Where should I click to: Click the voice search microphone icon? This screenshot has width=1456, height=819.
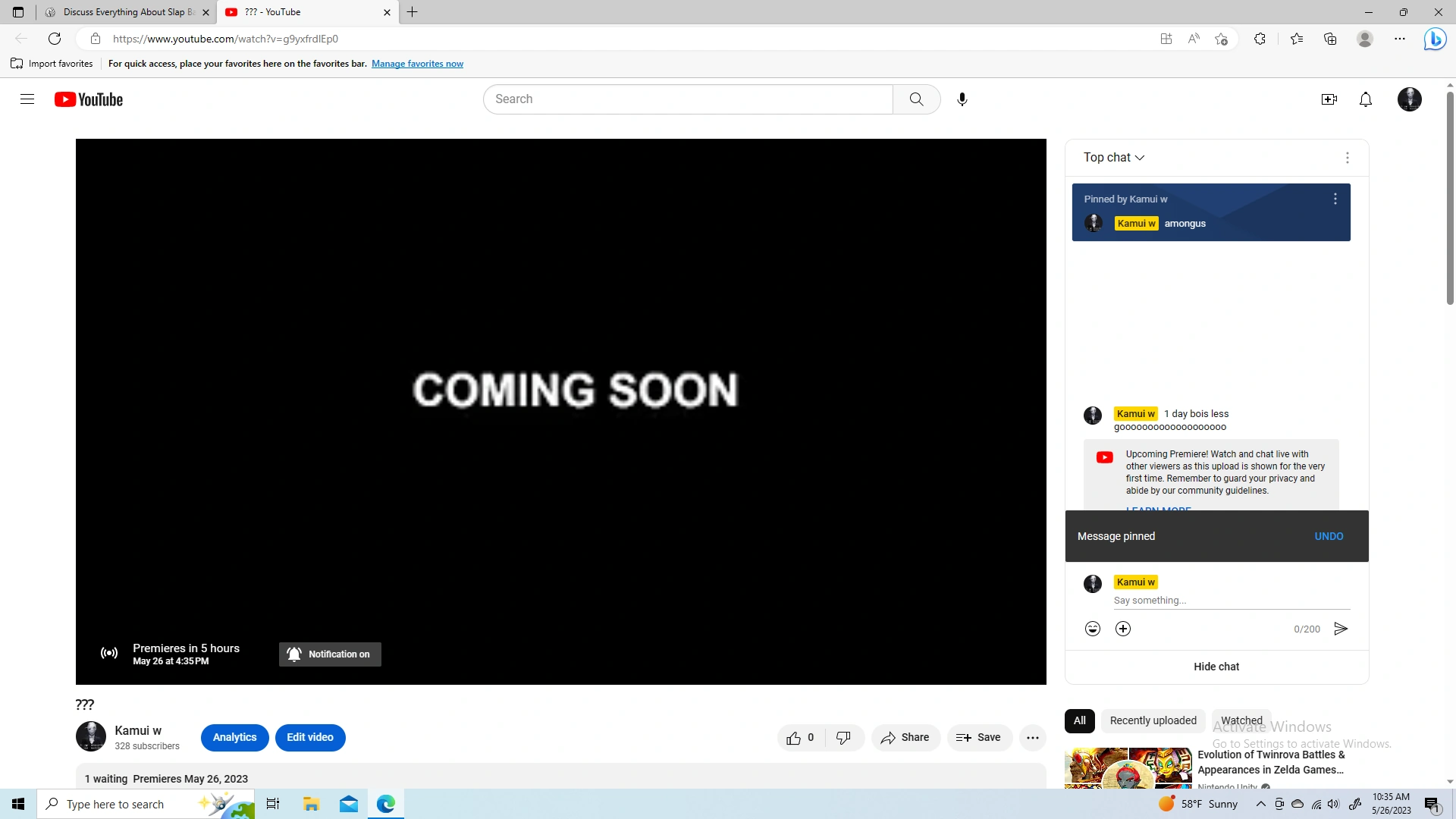point(962,99)
